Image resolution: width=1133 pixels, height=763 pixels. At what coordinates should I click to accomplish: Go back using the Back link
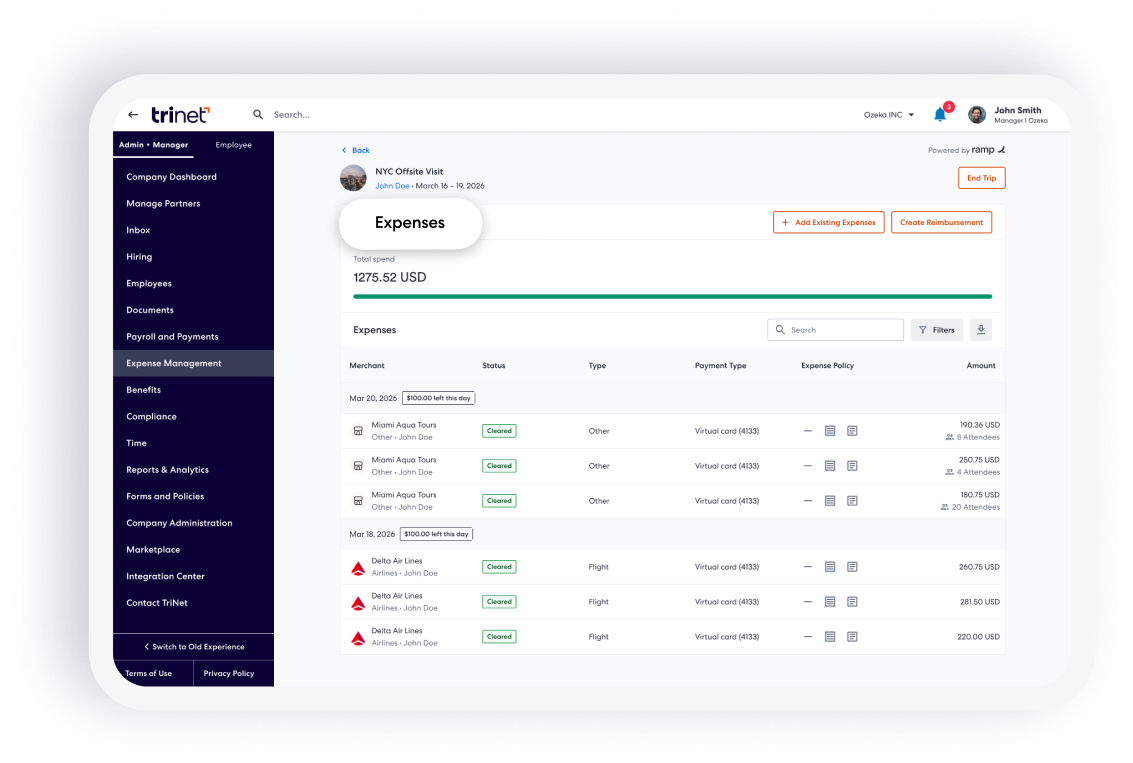click(x=356, y=150)
